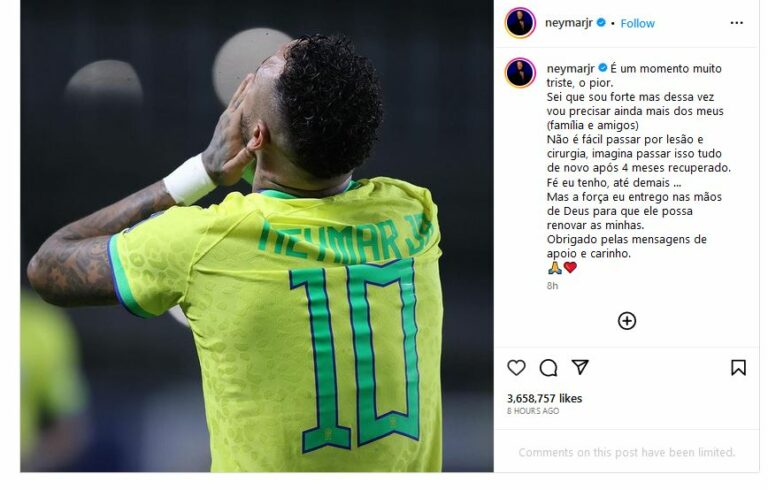Open the 8 HOURS AGO timestamp
The width and height of the screenshot is (768, 490).
533,411
